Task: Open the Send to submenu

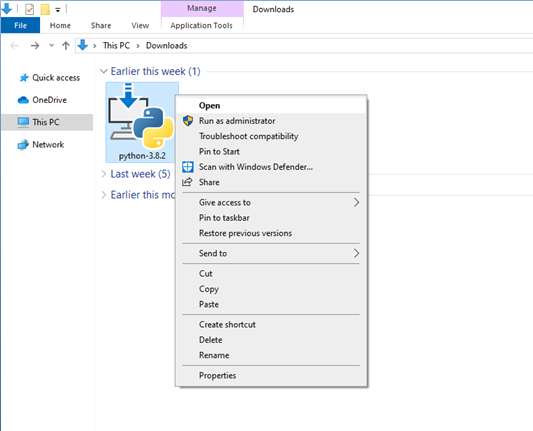Action: (x=271, y=253)
